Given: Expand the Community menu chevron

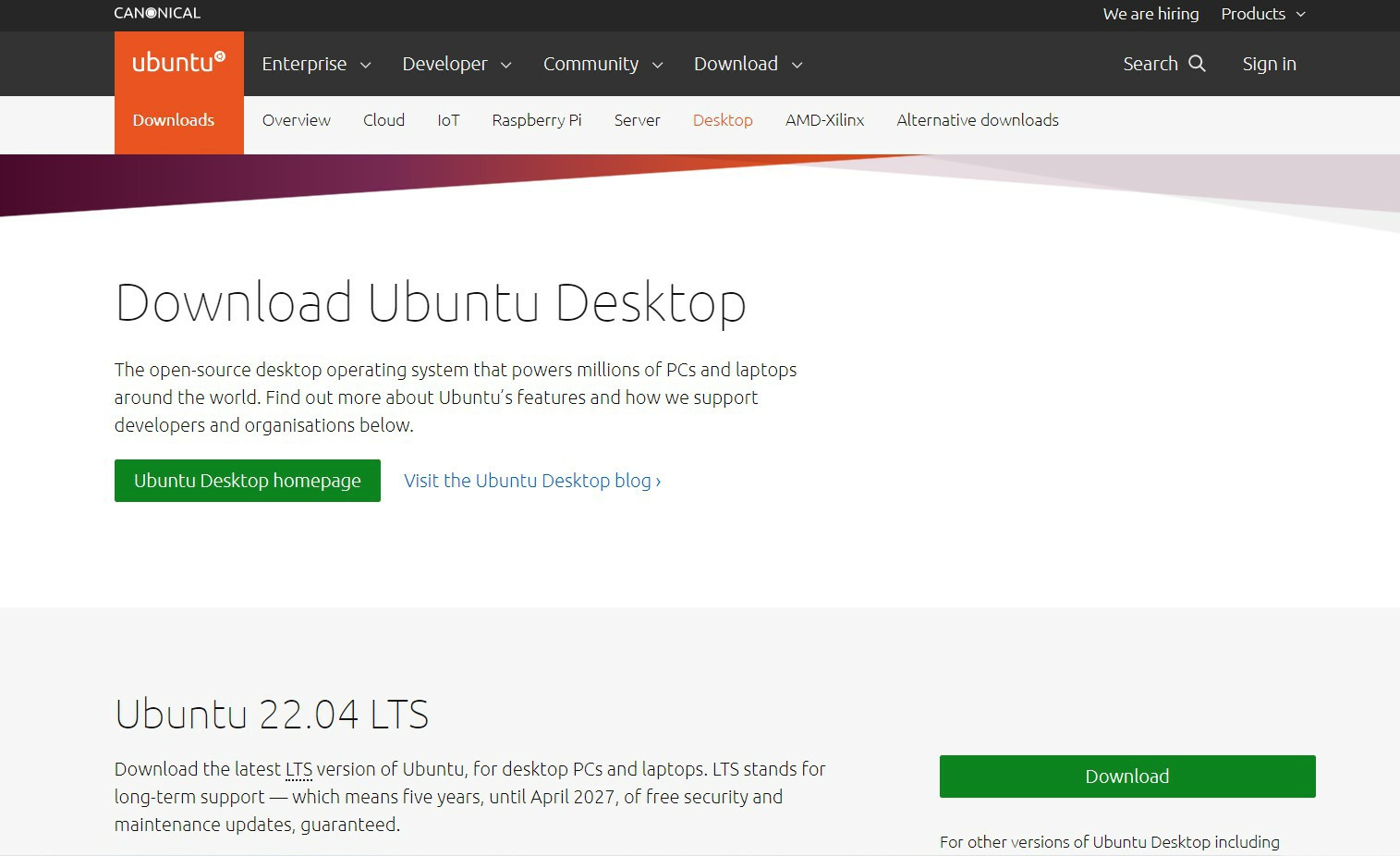Looking at the screenshot, I should click(x=657, y=65).
